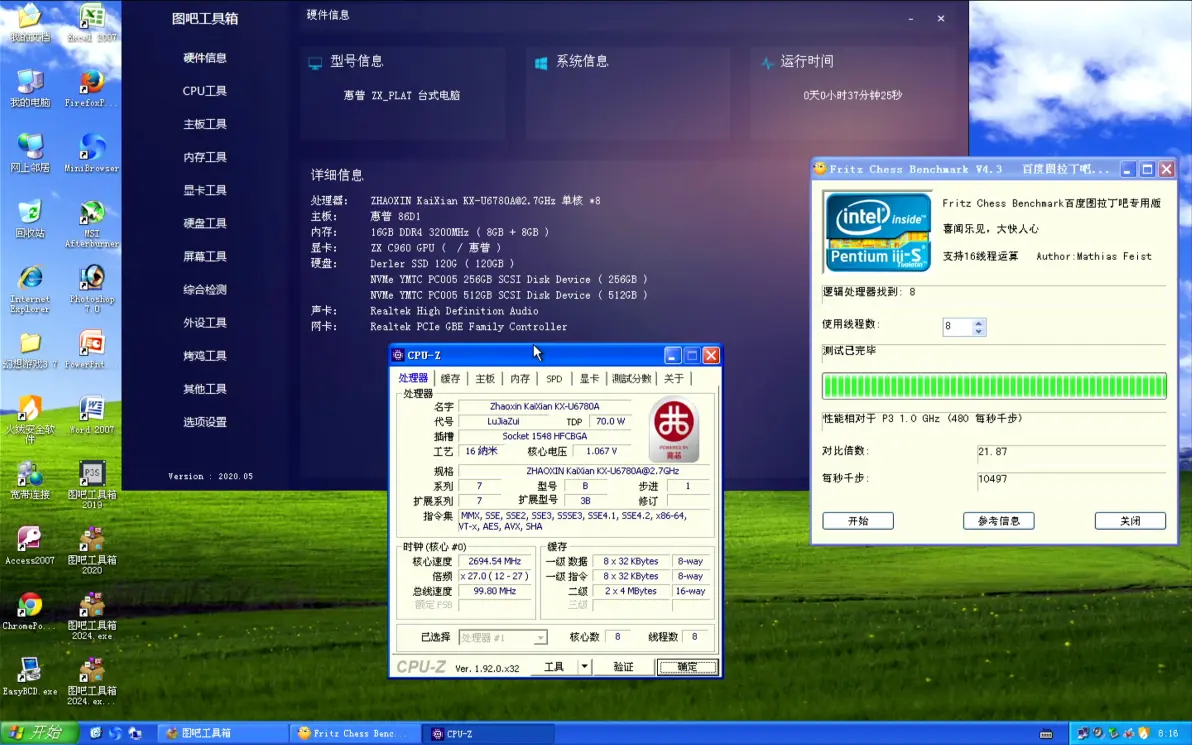This screenshot has height=745, width=1192.
Task: Select 综合检测 in the toolbox sidebar
Action: pos(204,290)
